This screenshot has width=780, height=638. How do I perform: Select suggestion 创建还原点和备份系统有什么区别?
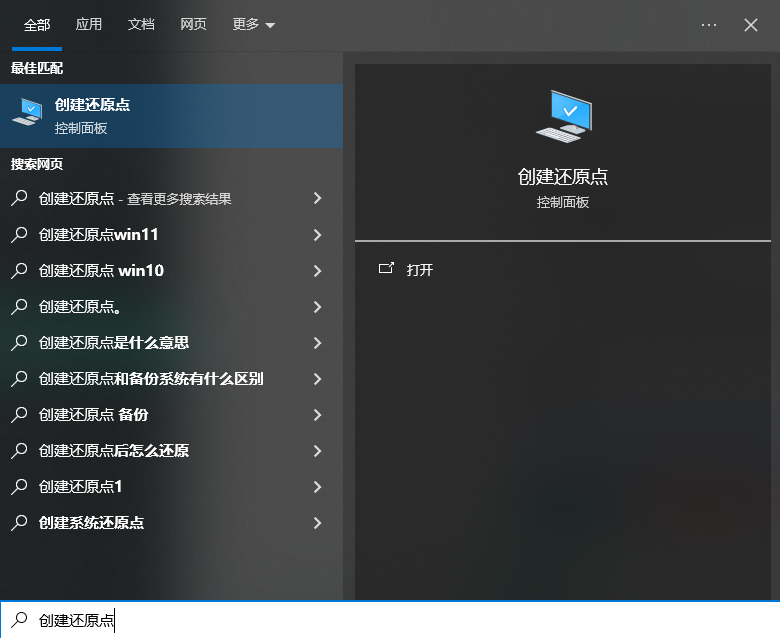tap(171, 379)
